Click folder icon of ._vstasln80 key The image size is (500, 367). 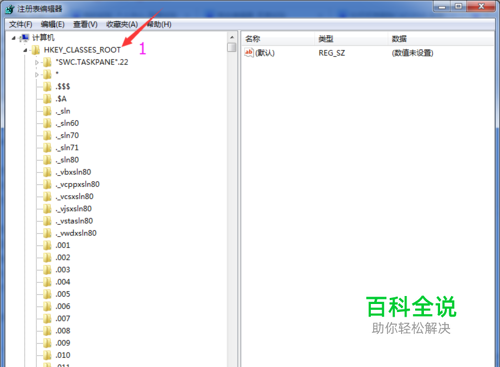pyautogui.click(x=47, y=221)
